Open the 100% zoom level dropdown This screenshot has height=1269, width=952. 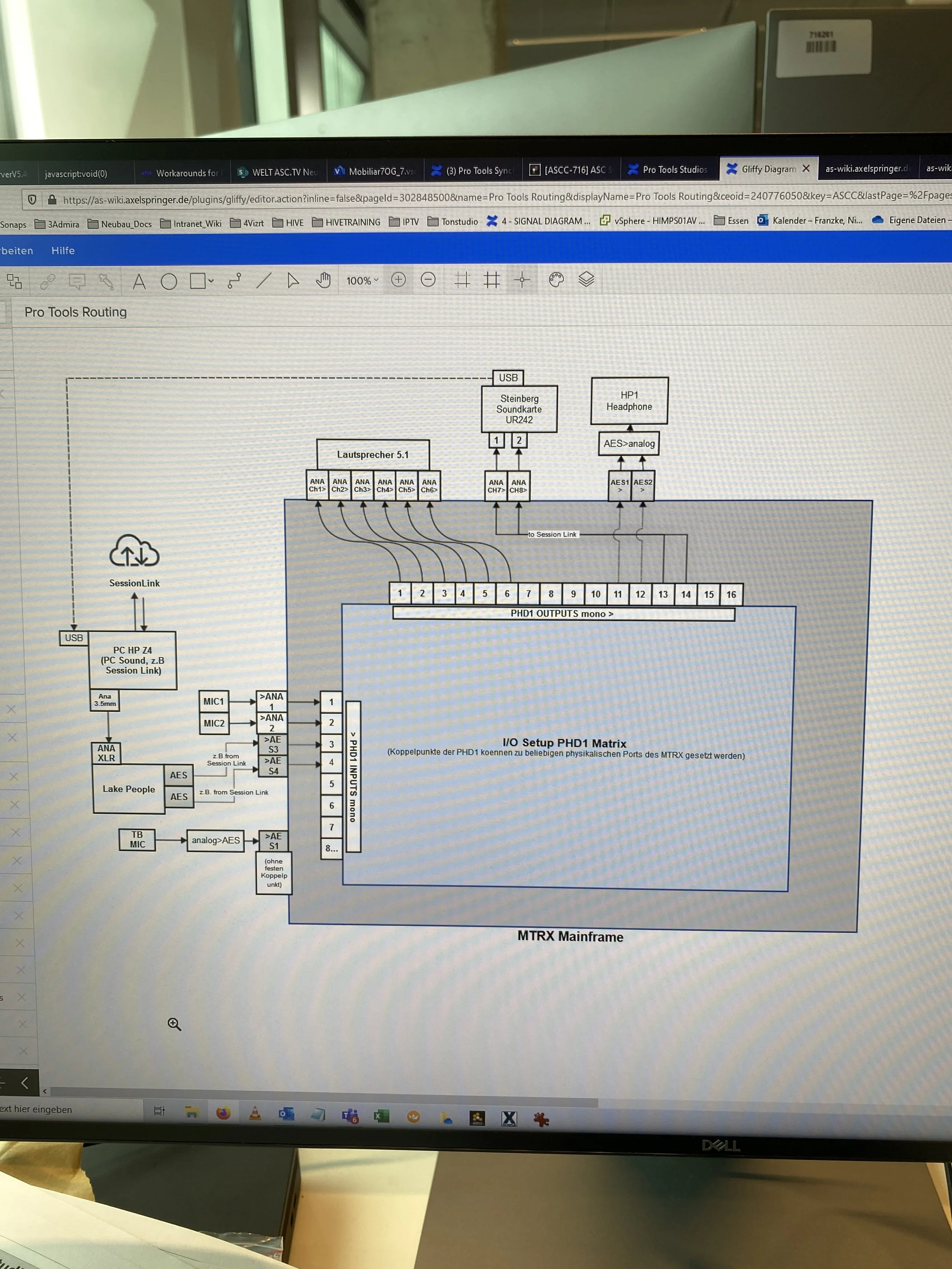362,281
